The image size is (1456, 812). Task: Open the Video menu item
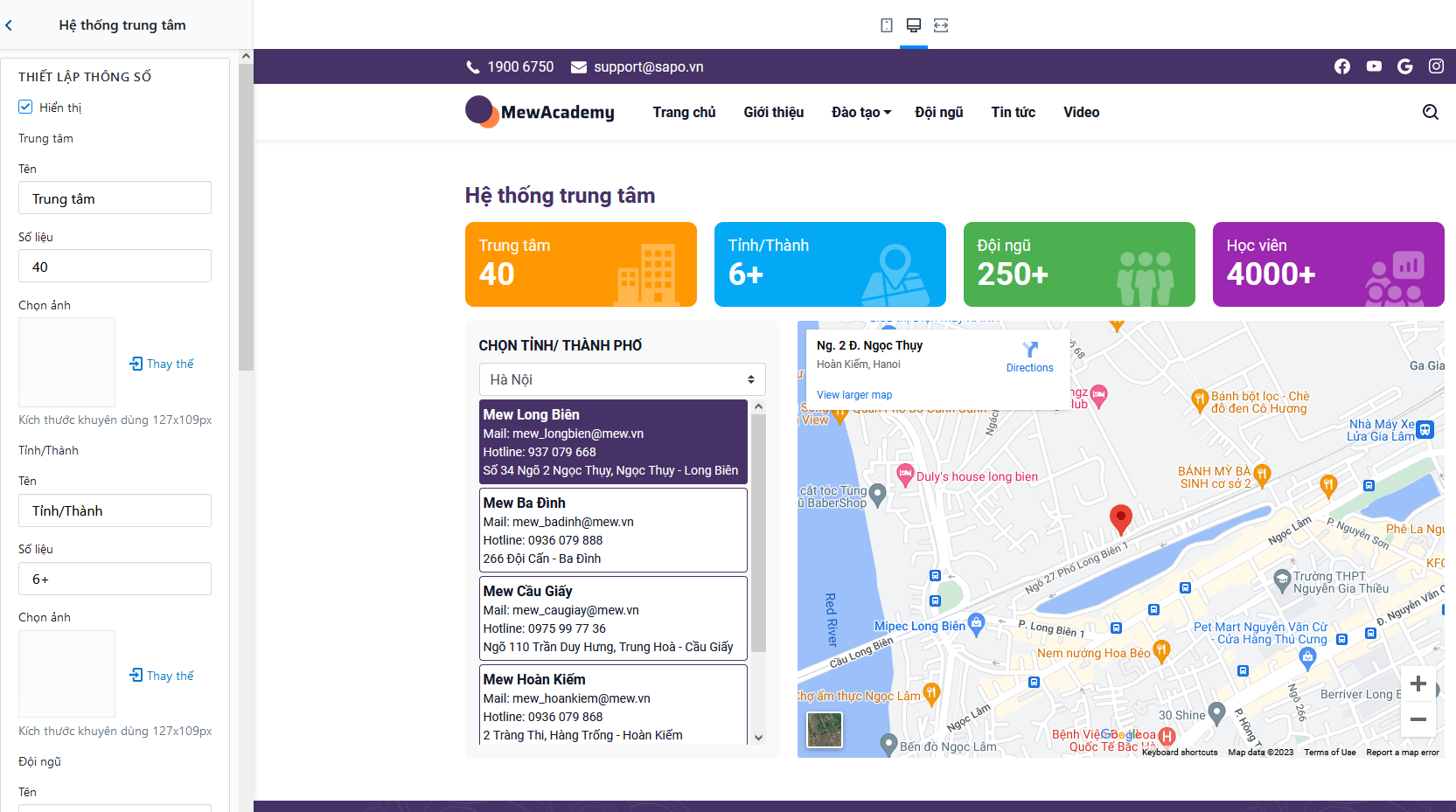[x=1082, y=112]
